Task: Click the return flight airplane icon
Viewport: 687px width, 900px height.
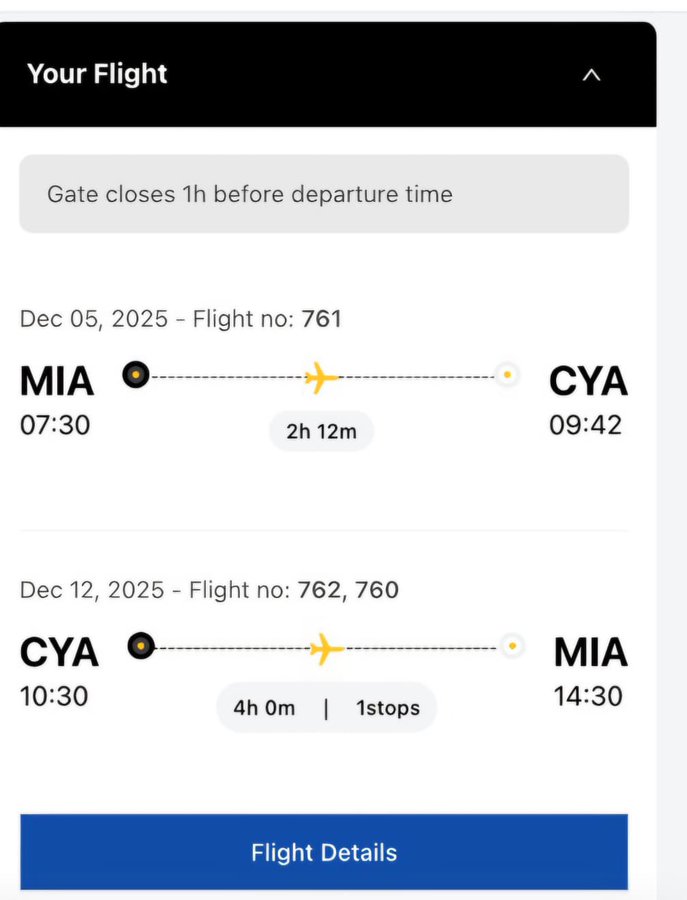Action: (x=326, y=648)
